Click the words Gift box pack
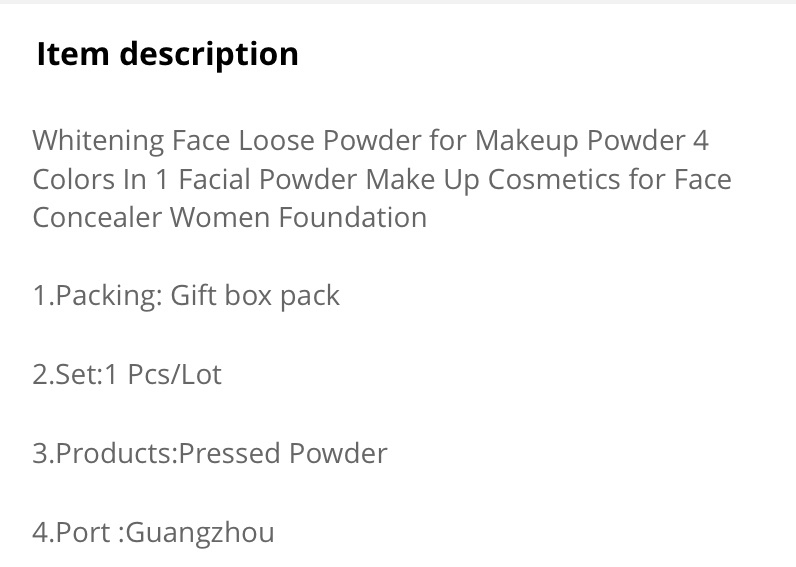 tap(255, 296)
